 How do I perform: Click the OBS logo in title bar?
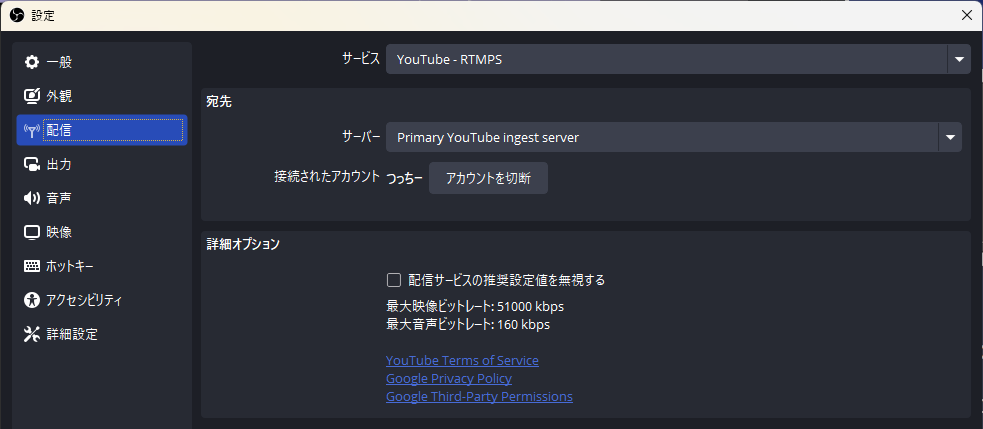(x=17, y=15)
